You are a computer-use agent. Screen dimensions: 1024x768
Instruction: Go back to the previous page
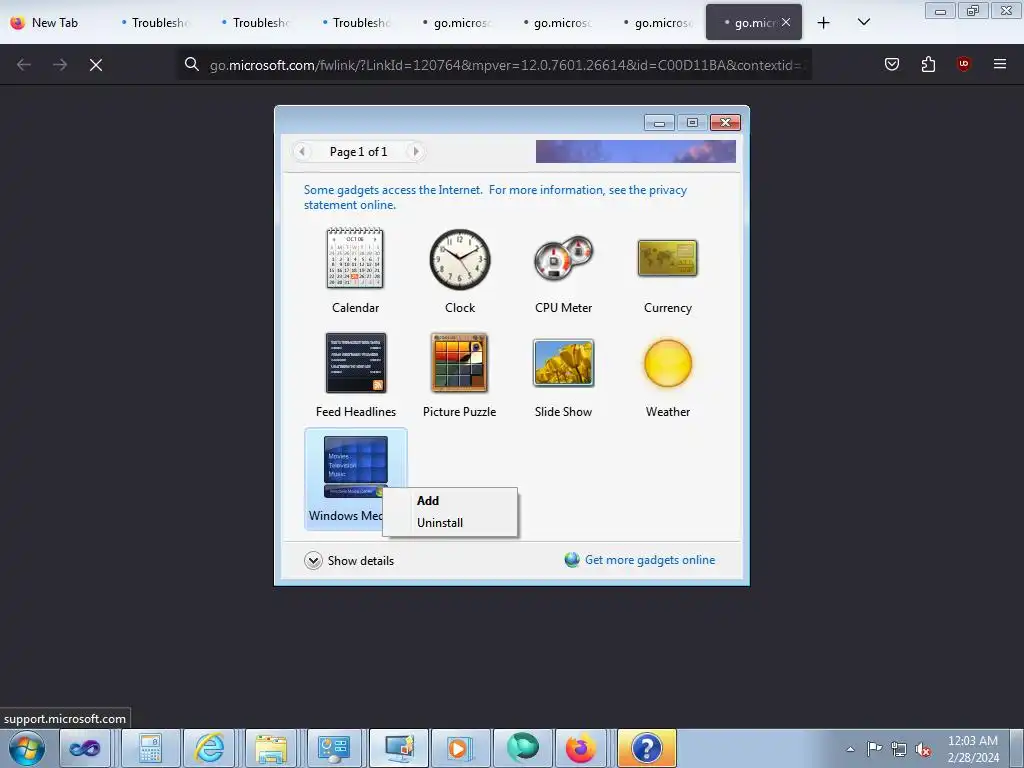coord(24,65)
